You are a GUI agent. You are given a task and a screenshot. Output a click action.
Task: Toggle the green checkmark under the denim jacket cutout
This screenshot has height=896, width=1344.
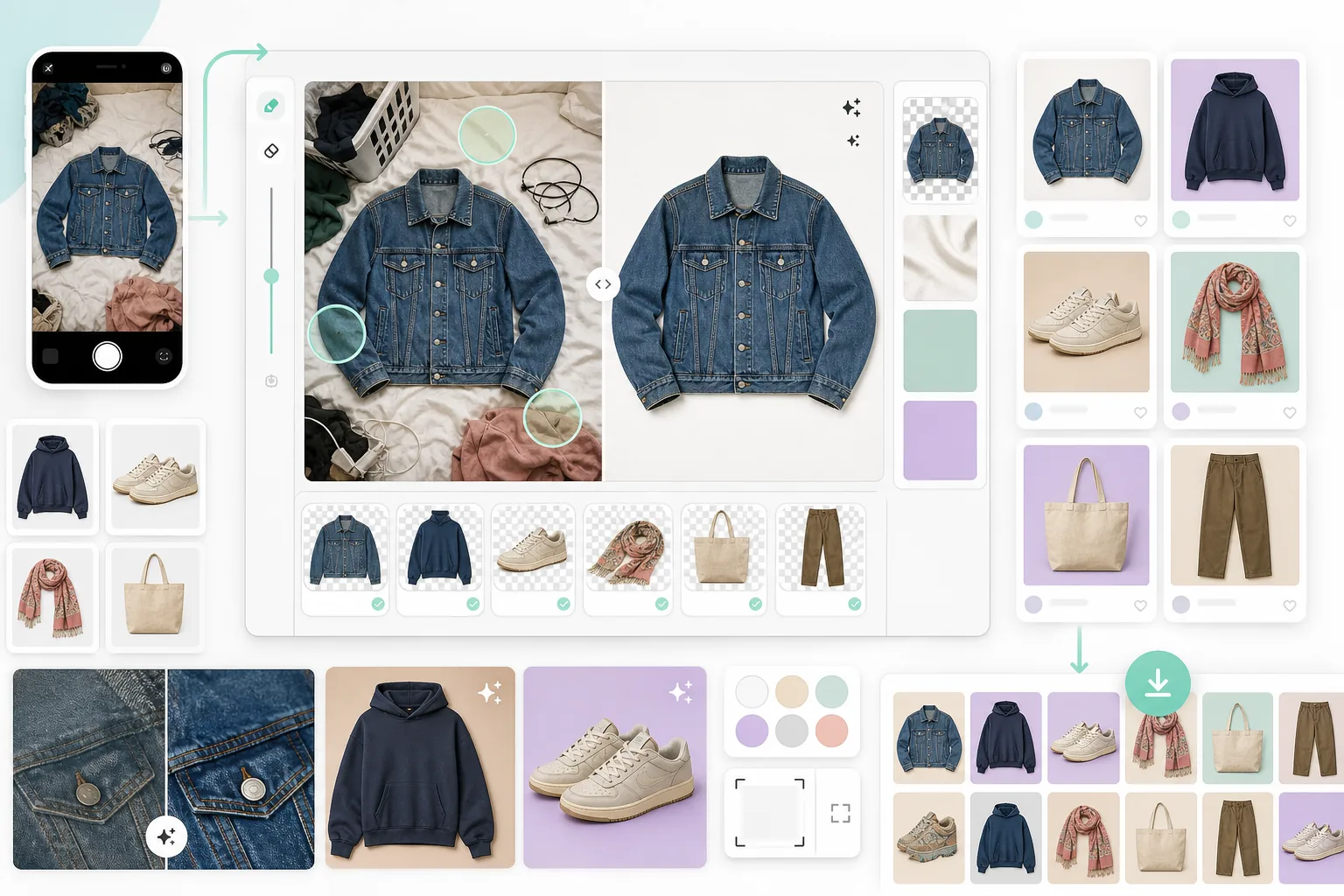378,604
